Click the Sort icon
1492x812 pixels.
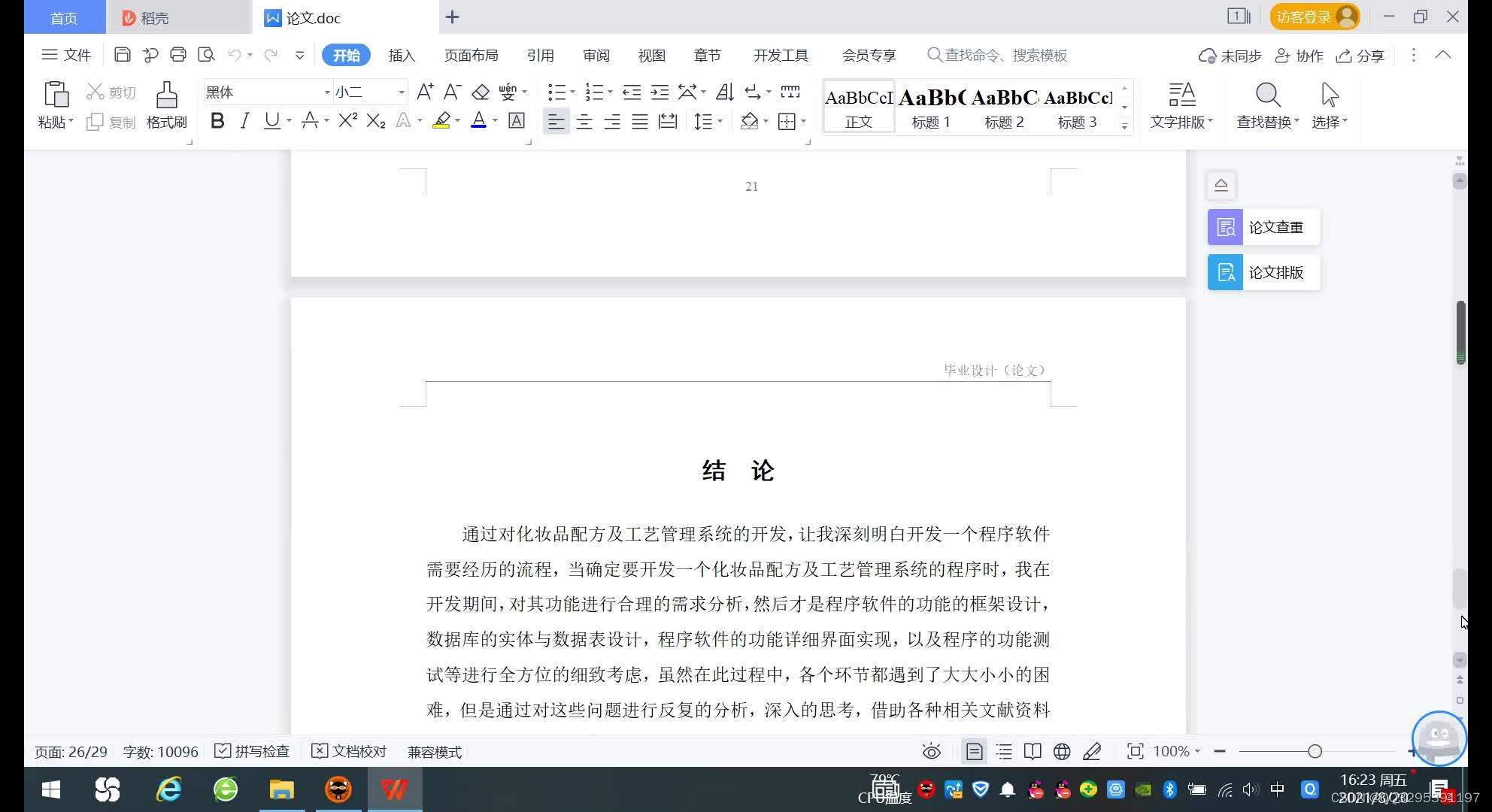724,92
